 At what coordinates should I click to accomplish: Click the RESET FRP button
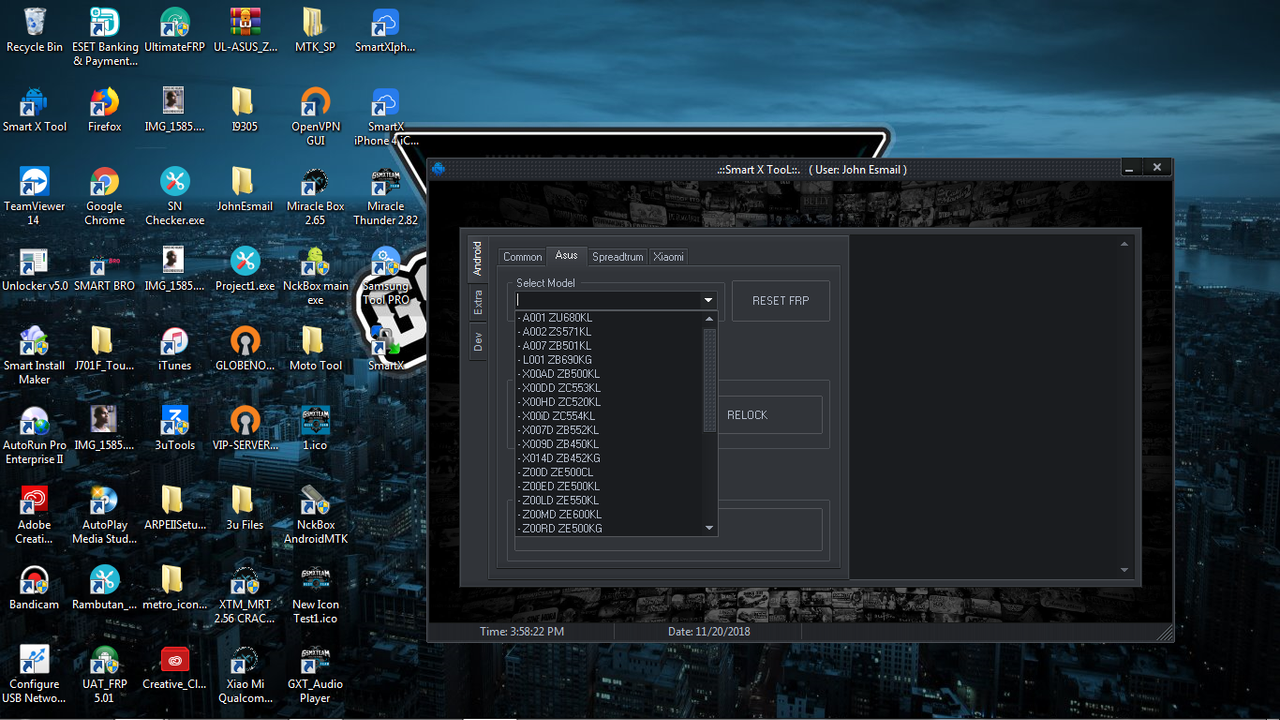click(x=781, y=301)
